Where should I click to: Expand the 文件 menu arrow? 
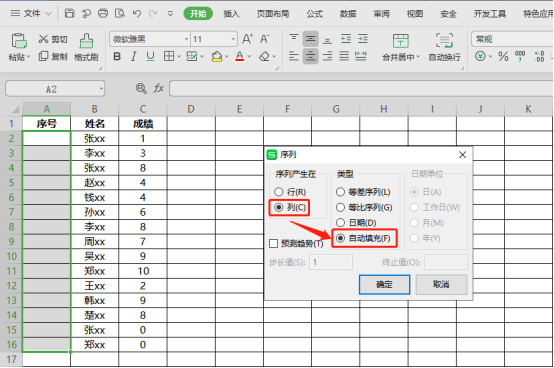(x=48, y=14)
